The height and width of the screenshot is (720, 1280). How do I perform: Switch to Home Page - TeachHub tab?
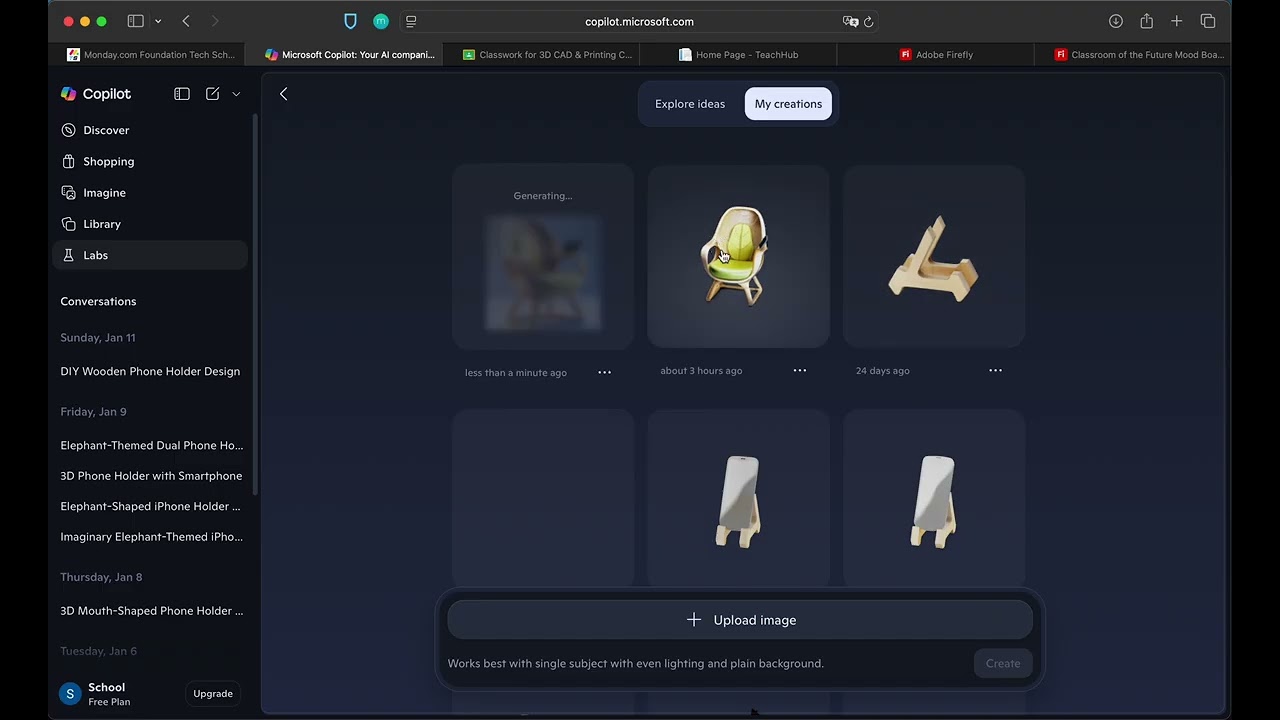(x=738, y=55)
